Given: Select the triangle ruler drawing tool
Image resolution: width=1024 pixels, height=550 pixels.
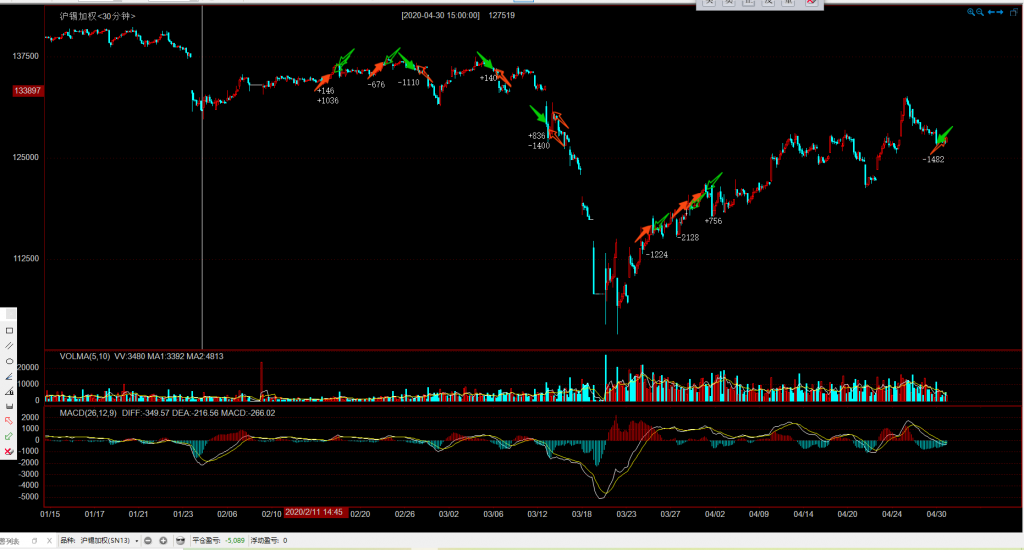Looking at the screenshot, I should coord(9,391).
